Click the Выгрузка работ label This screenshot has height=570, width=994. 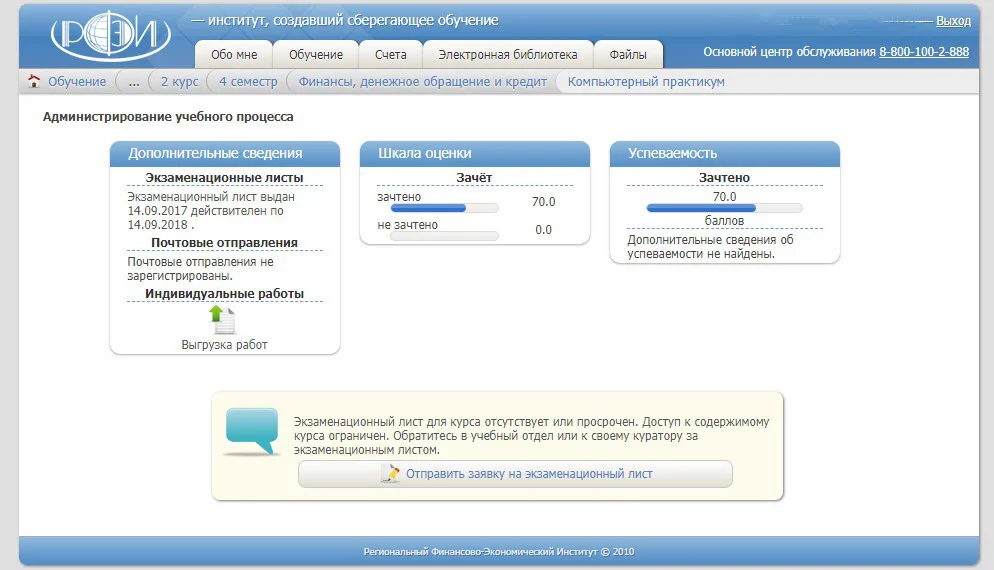pos(224,345)
